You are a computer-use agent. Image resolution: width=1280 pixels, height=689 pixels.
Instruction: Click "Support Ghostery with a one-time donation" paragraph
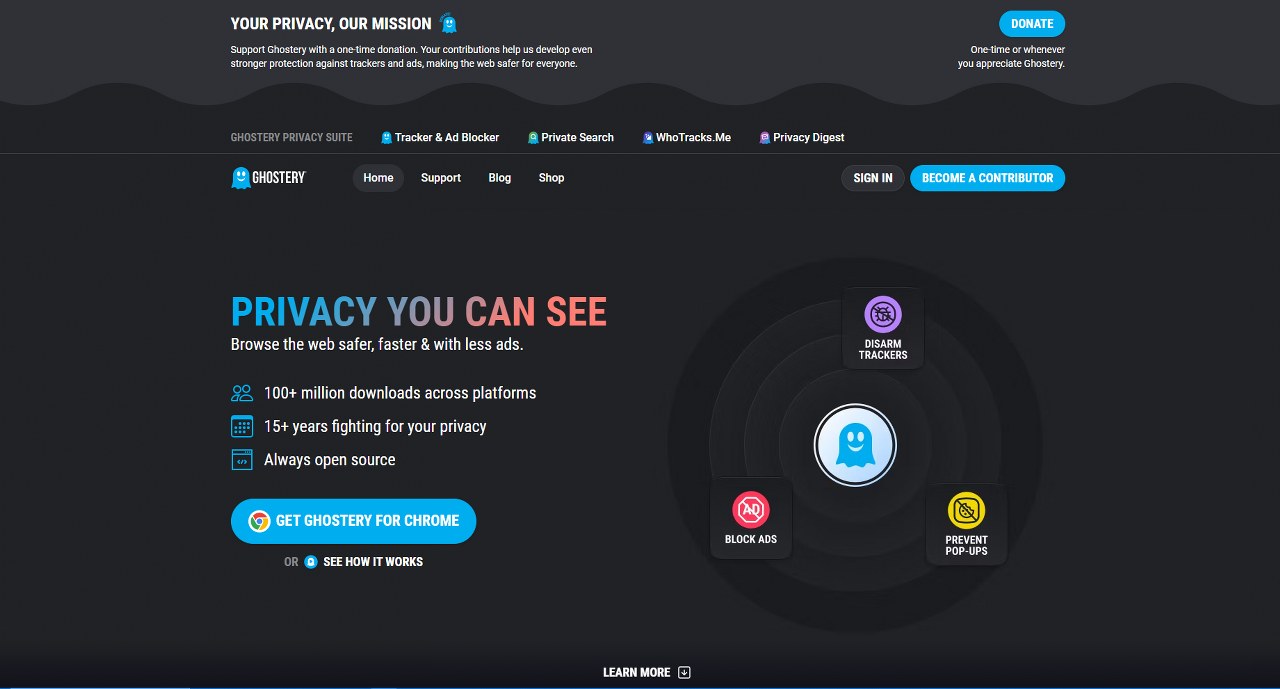pos(412,56)
